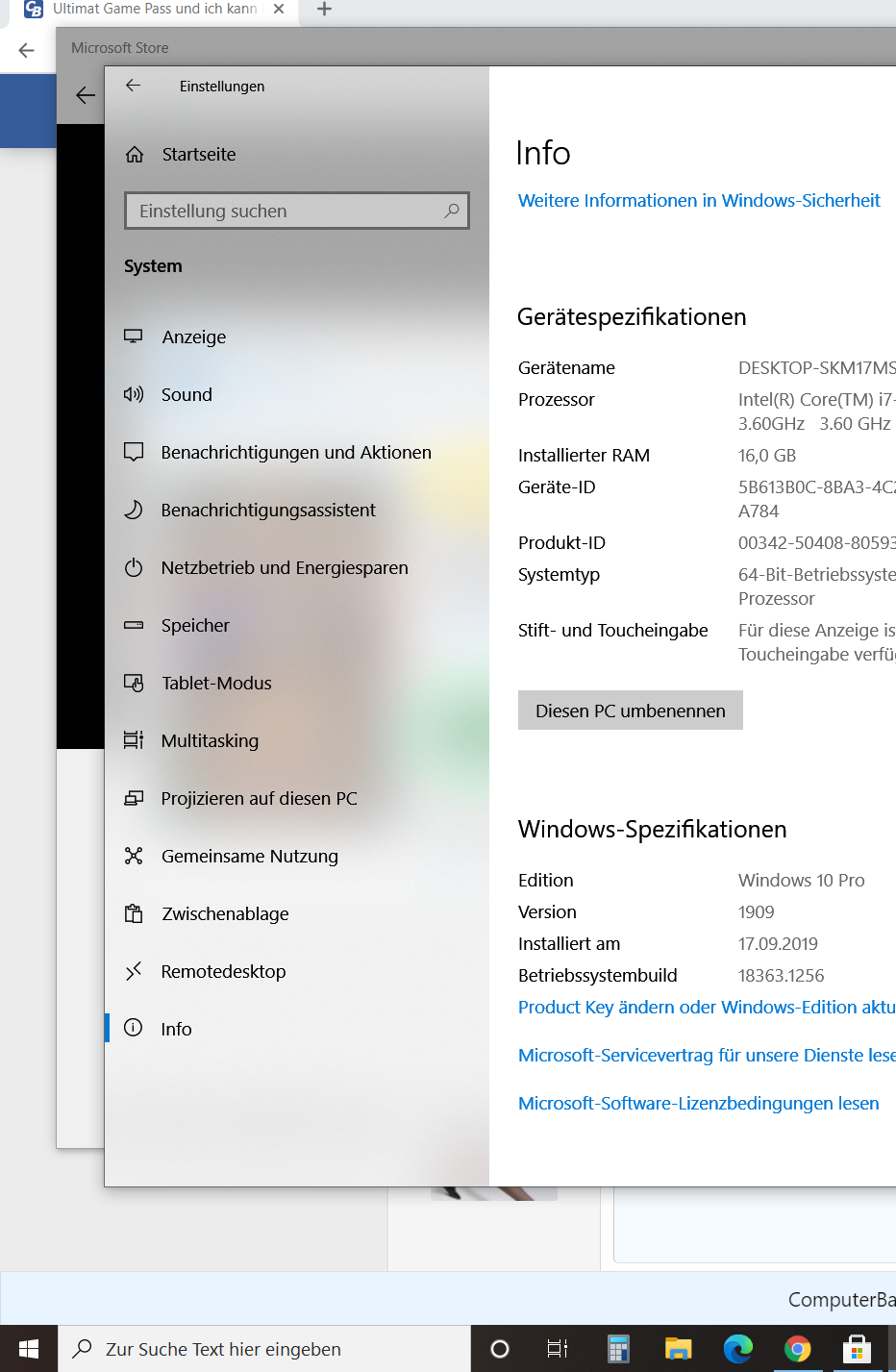Focus the Einstellung suchen search field
Viewport: 896px width, 1372px height.
coord(297,211)
